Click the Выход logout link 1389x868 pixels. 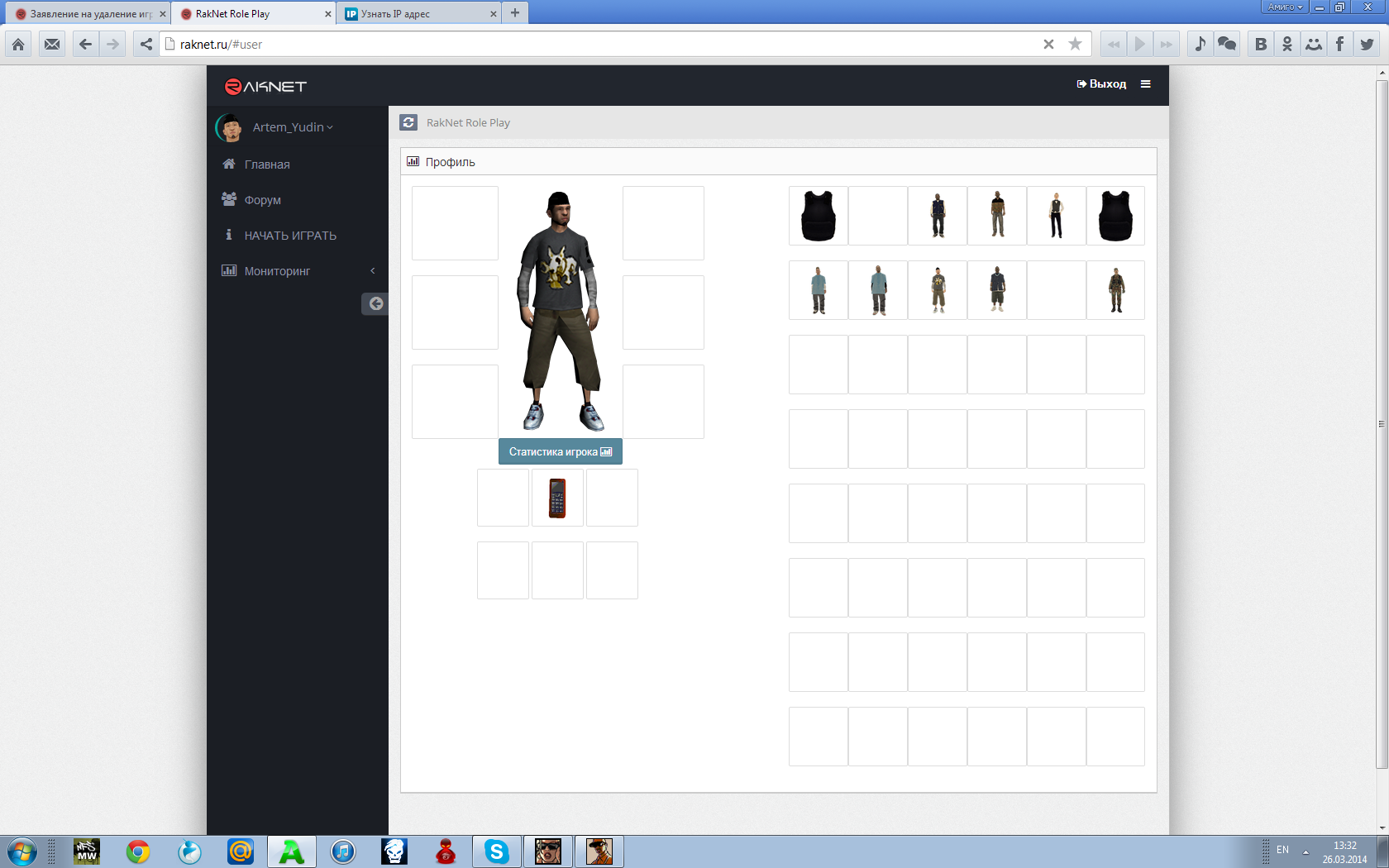[1101, 84]
